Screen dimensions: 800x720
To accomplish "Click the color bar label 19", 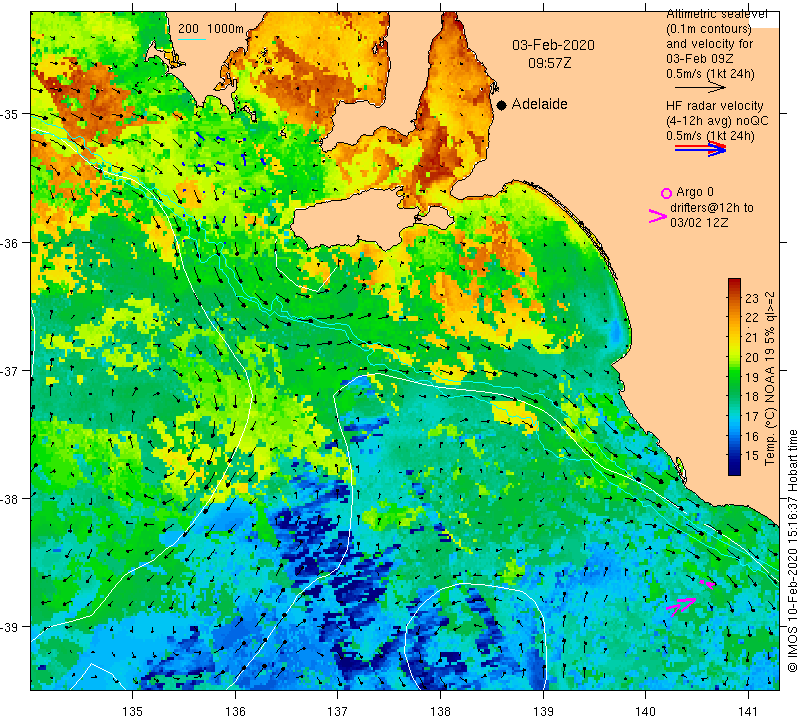I will 752,378.
